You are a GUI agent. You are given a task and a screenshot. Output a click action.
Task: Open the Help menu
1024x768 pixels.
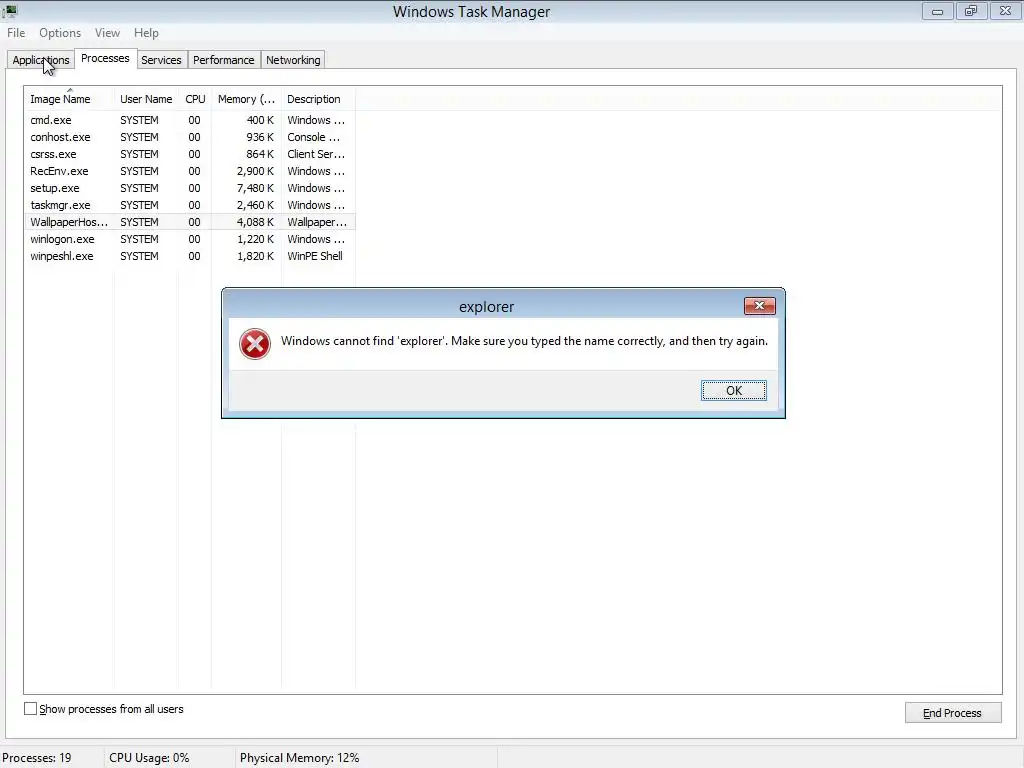146,33
